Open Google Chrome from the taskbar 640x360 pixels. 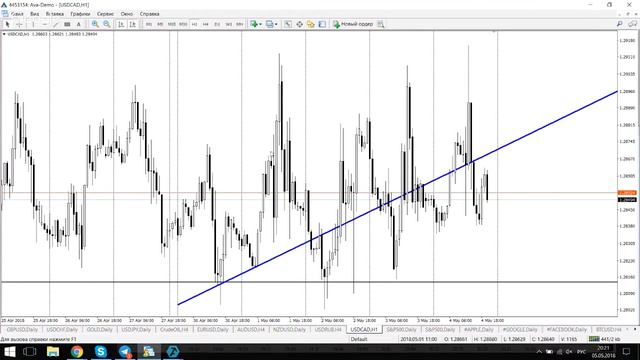(77, 351)
